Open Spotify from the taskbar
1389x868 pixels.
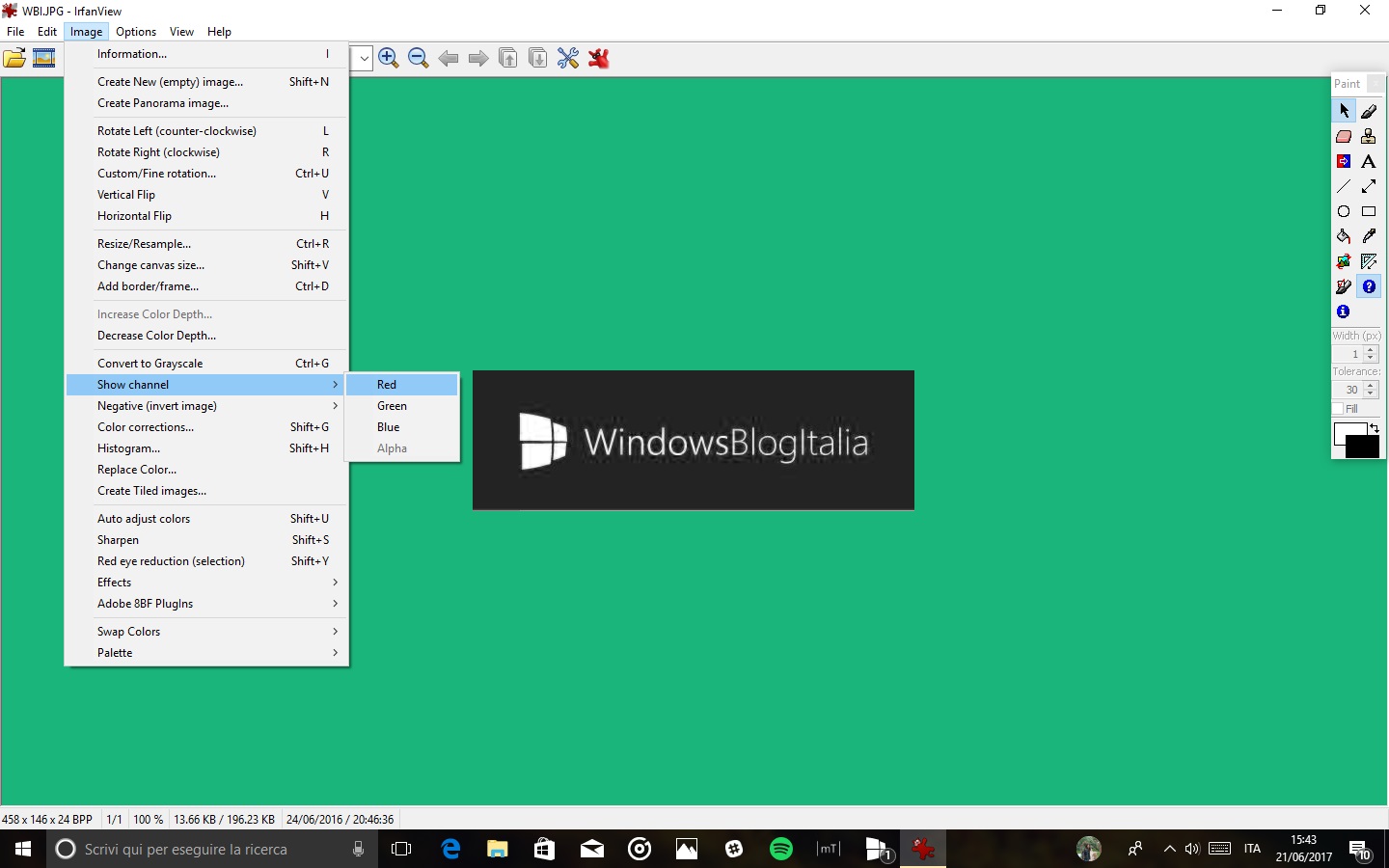[781, 849]
